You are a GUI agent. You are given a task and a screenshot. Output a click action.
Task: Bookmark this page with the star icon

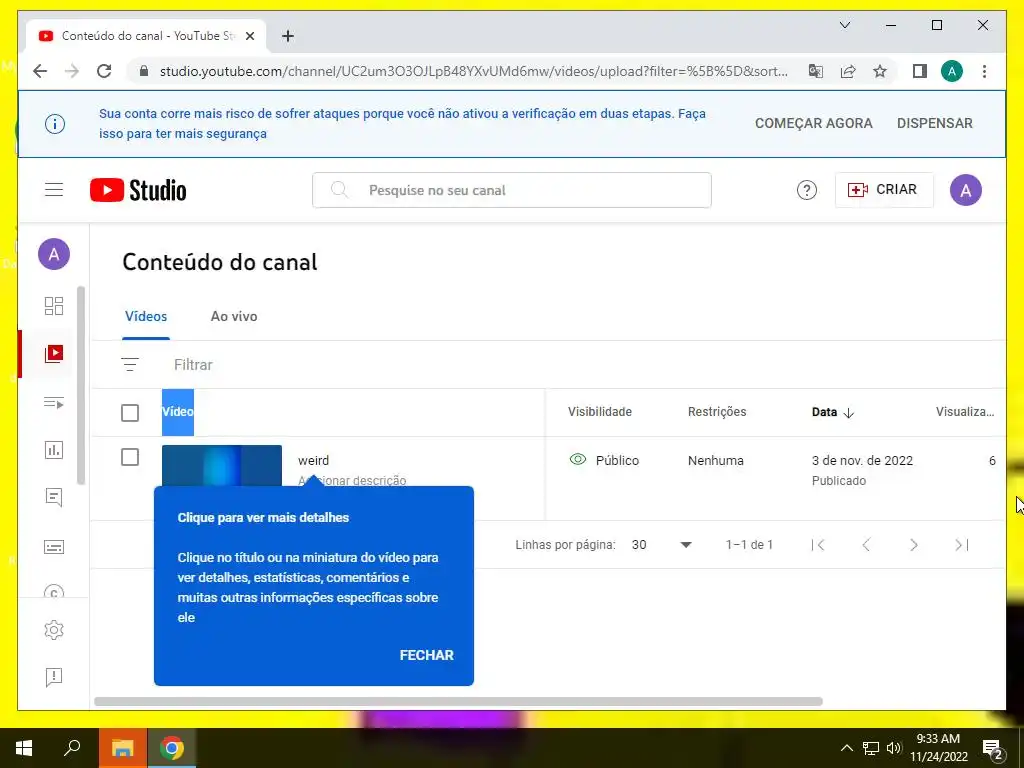coord(880,71)
